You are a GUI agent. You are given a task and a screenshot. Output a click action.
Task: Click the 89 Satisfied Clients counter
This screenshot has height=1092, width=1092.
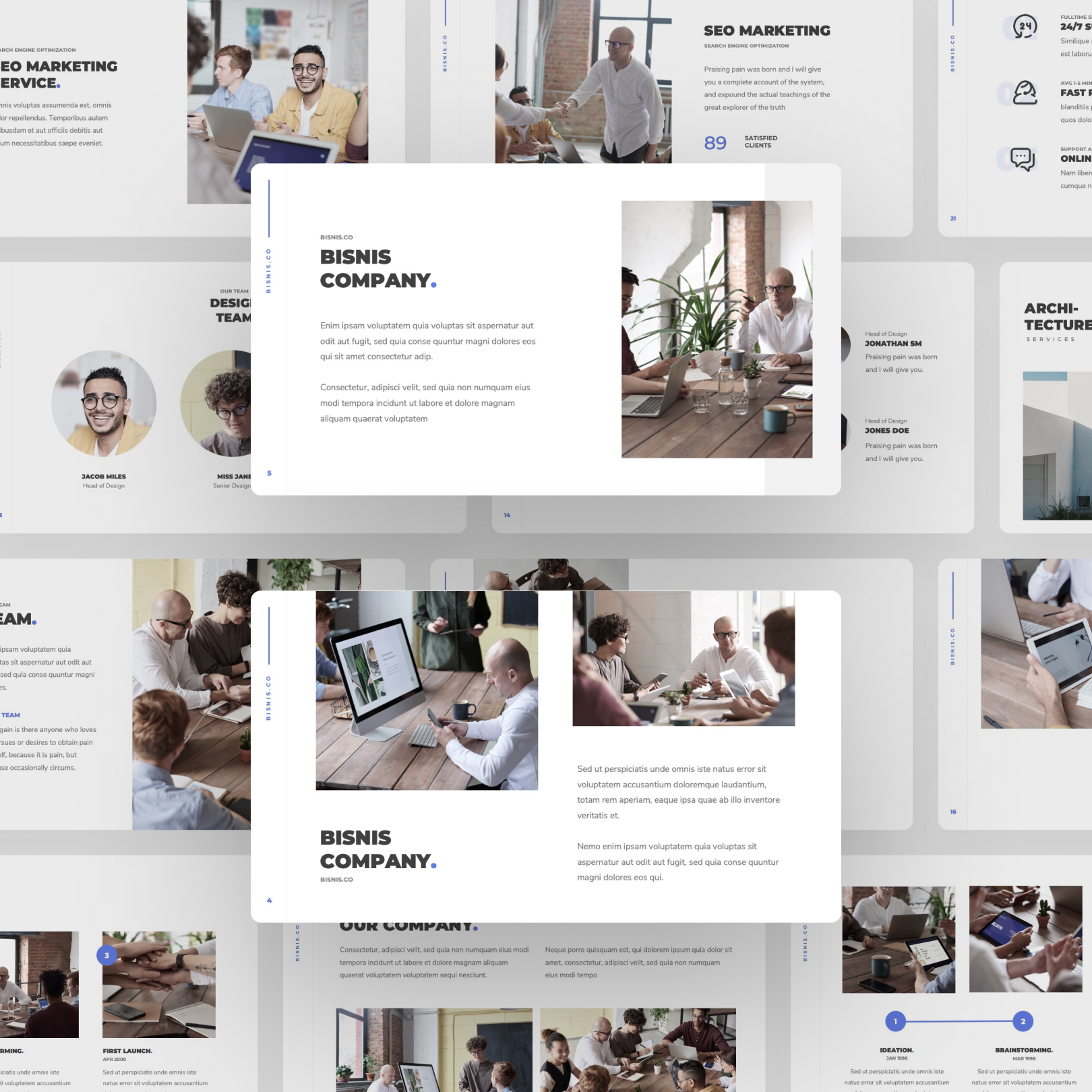point(715,143)
